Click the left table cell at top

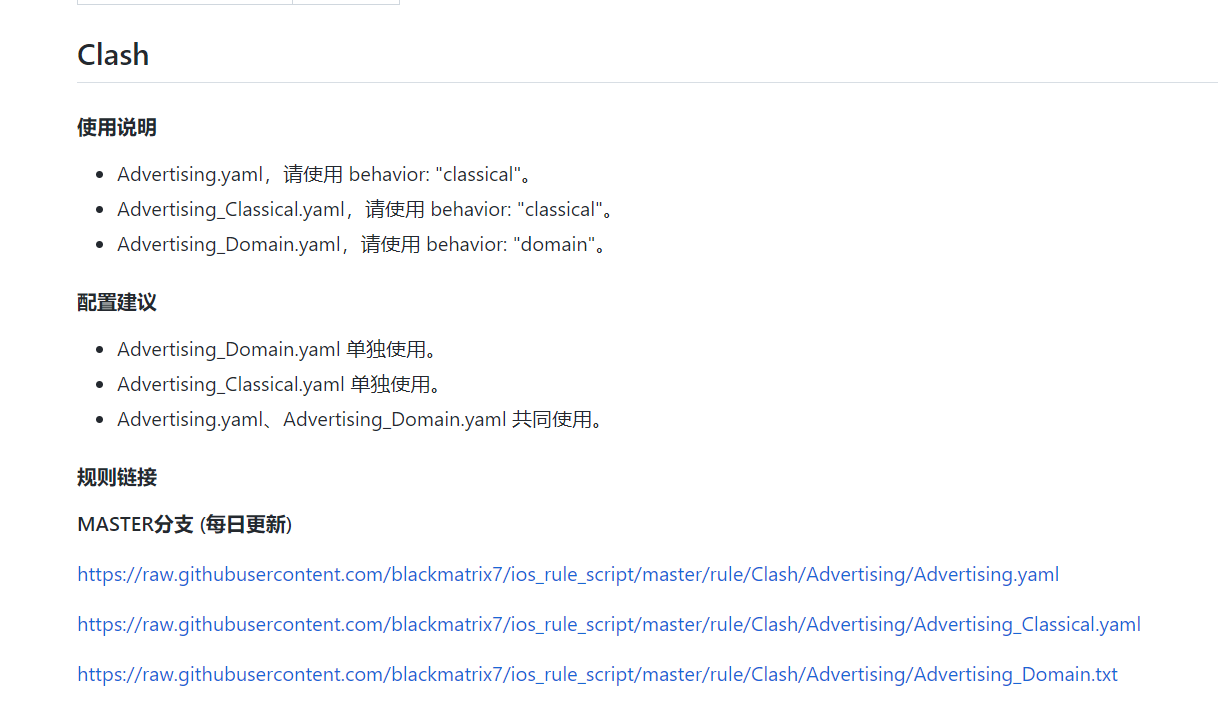pos(183,2)
